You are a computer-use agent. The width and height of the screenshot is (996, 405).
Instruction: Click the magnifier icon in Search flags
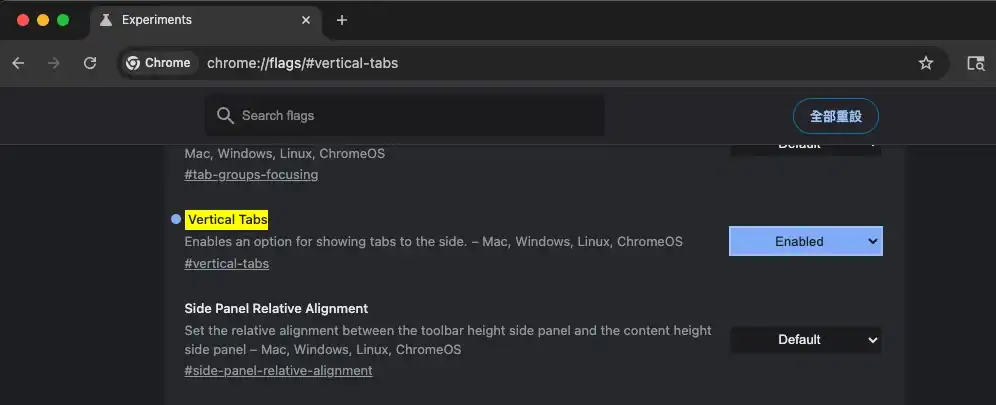pyautogui.click(x=226, y=115)
